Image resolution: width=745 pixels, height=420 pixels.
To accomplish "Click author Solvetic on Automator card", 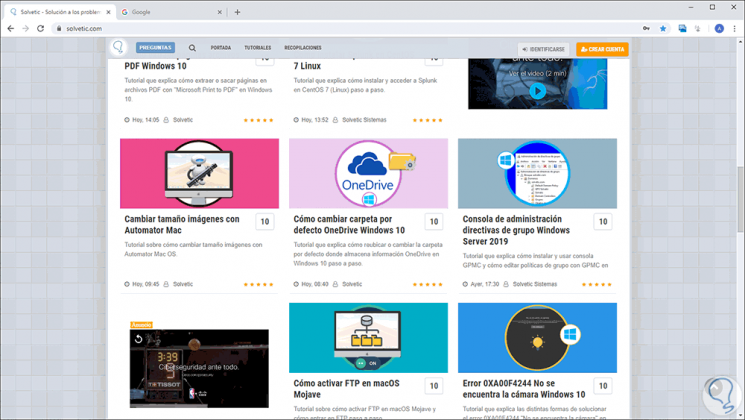I will [183, 284].
